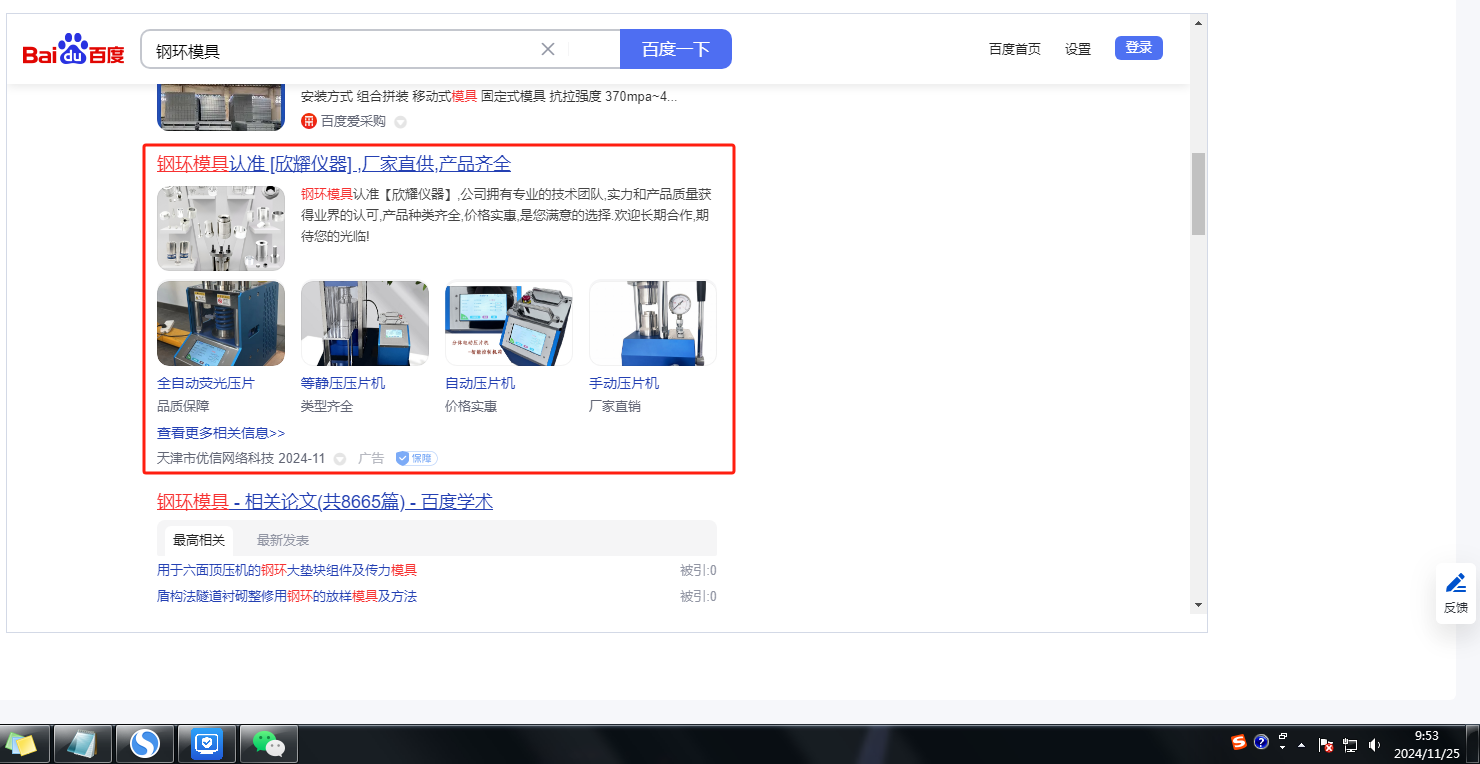Clear the search box with the X icon
This screenshot has height=764, width=1480.
548,49
